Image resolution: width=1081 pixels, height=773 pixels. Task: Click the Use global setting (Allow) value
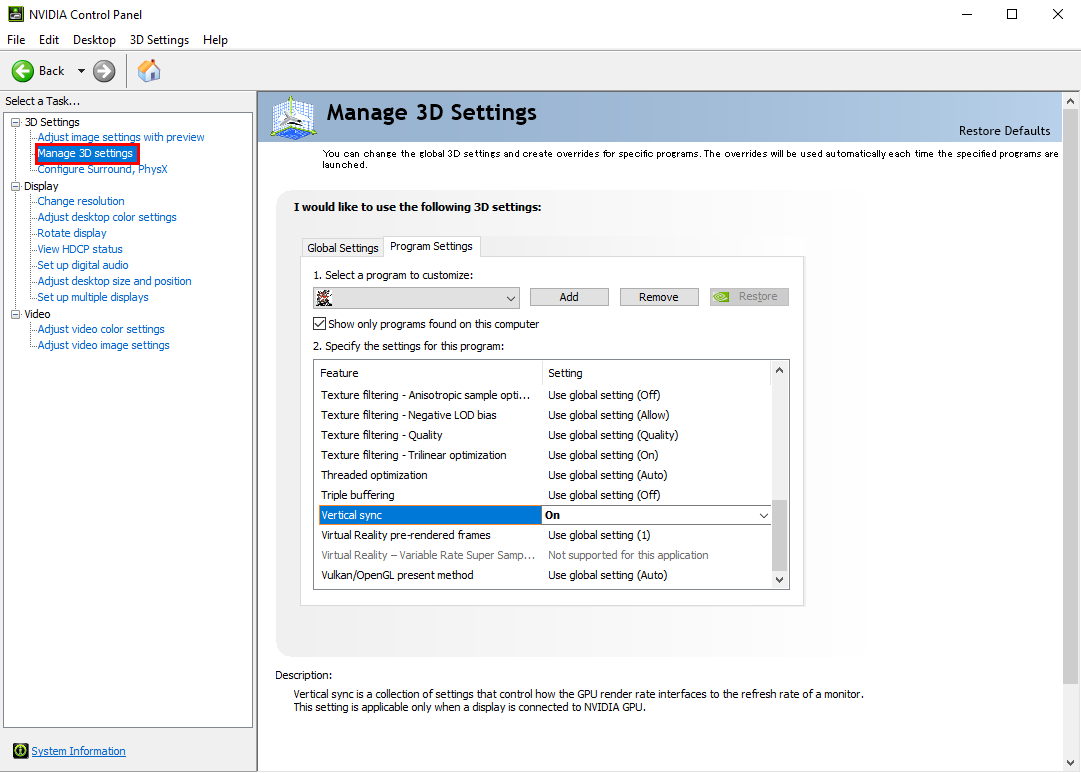[x=609, y=415]
